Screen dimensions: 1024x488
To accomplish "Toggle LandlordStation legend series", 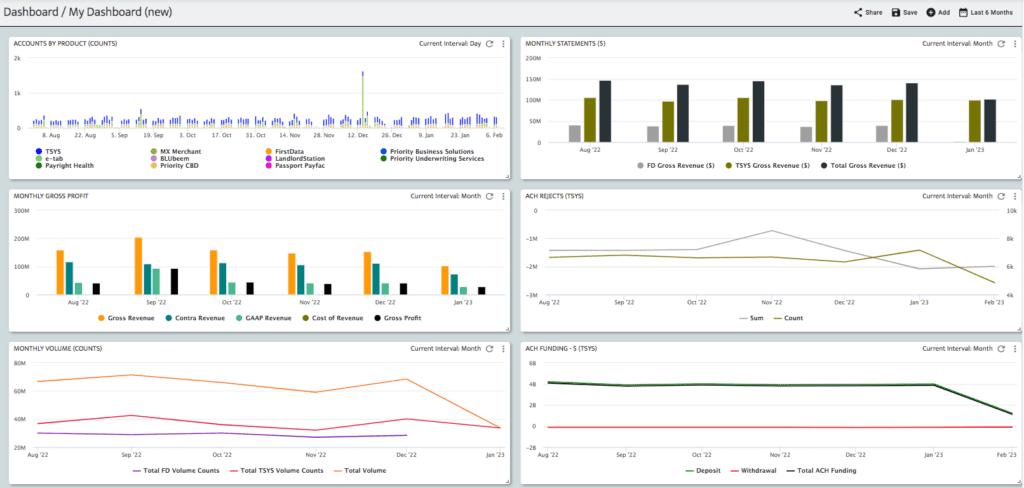I will coord(295,159).
